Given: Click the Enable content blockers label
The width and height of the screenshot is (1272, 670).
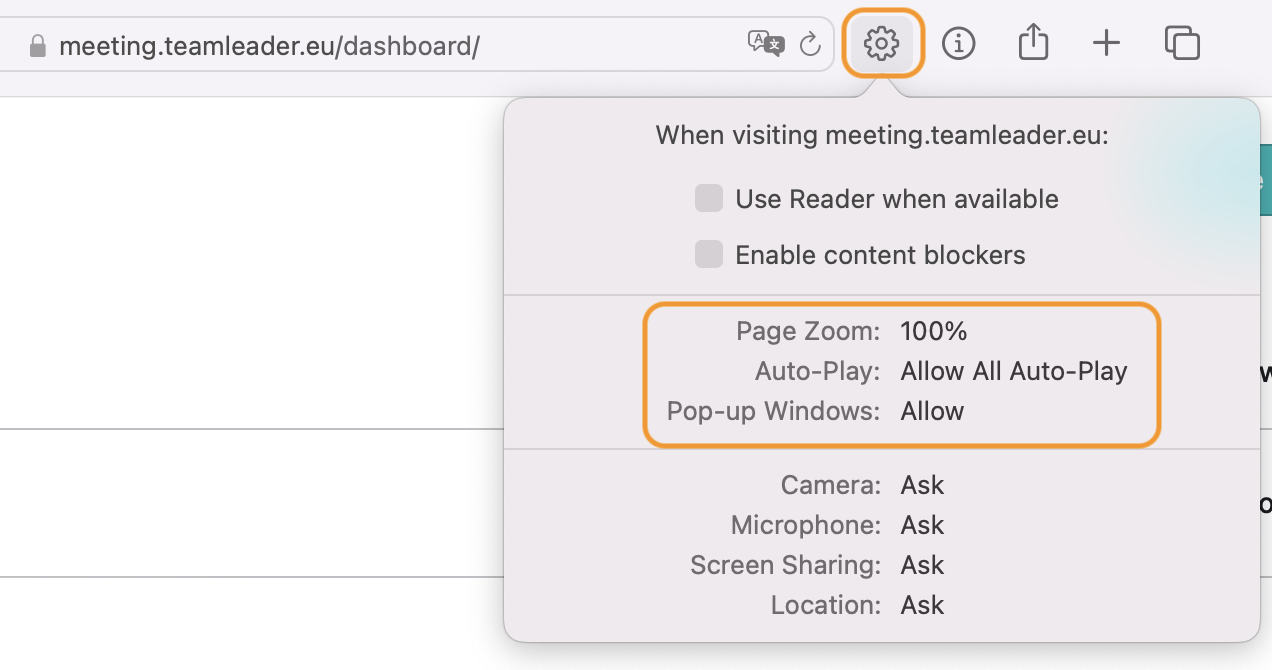Looking at the screenshot, I should click(880, 255).
